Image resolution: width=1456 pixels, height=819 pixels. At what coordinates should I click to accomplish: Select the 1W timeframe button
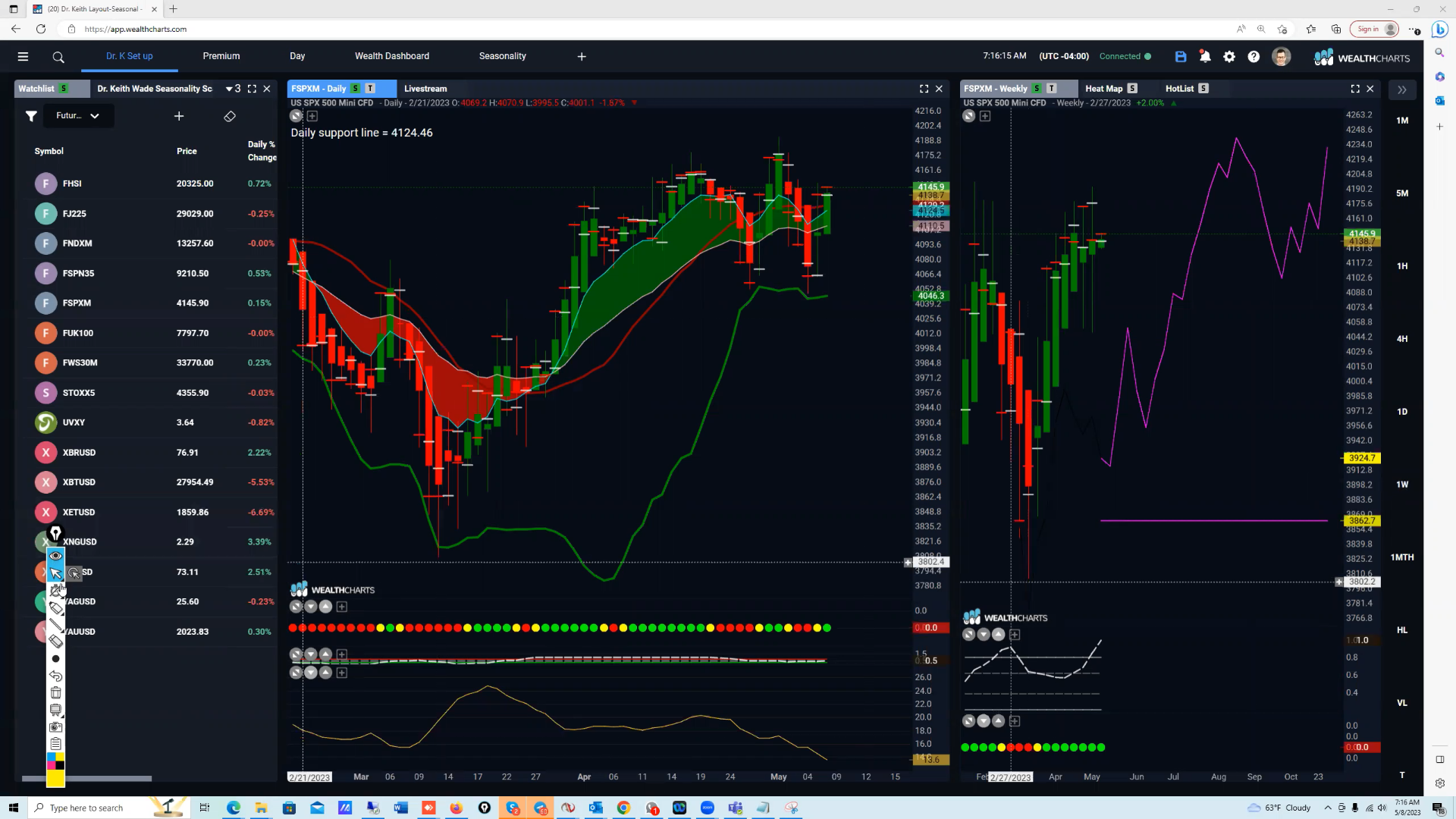click(x=1402, y=485)
